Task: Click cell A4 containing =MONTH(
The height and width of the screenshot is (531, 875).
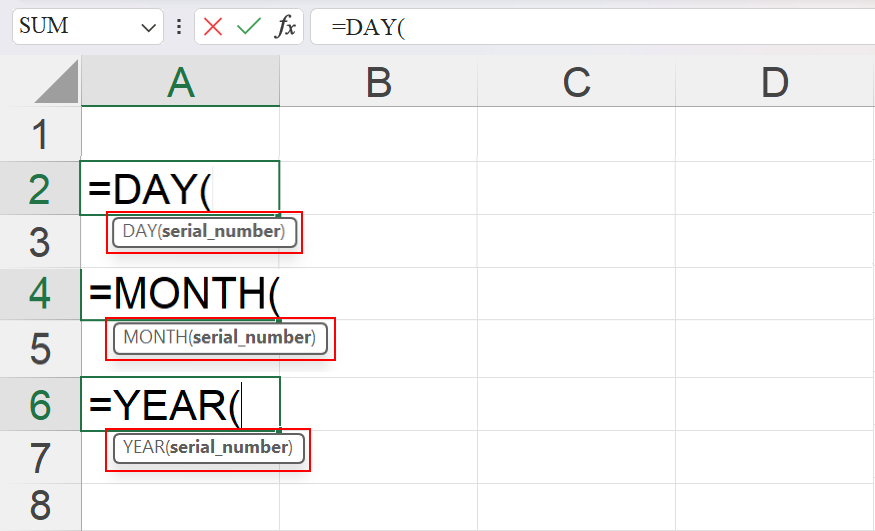Action: coord(180,294)
